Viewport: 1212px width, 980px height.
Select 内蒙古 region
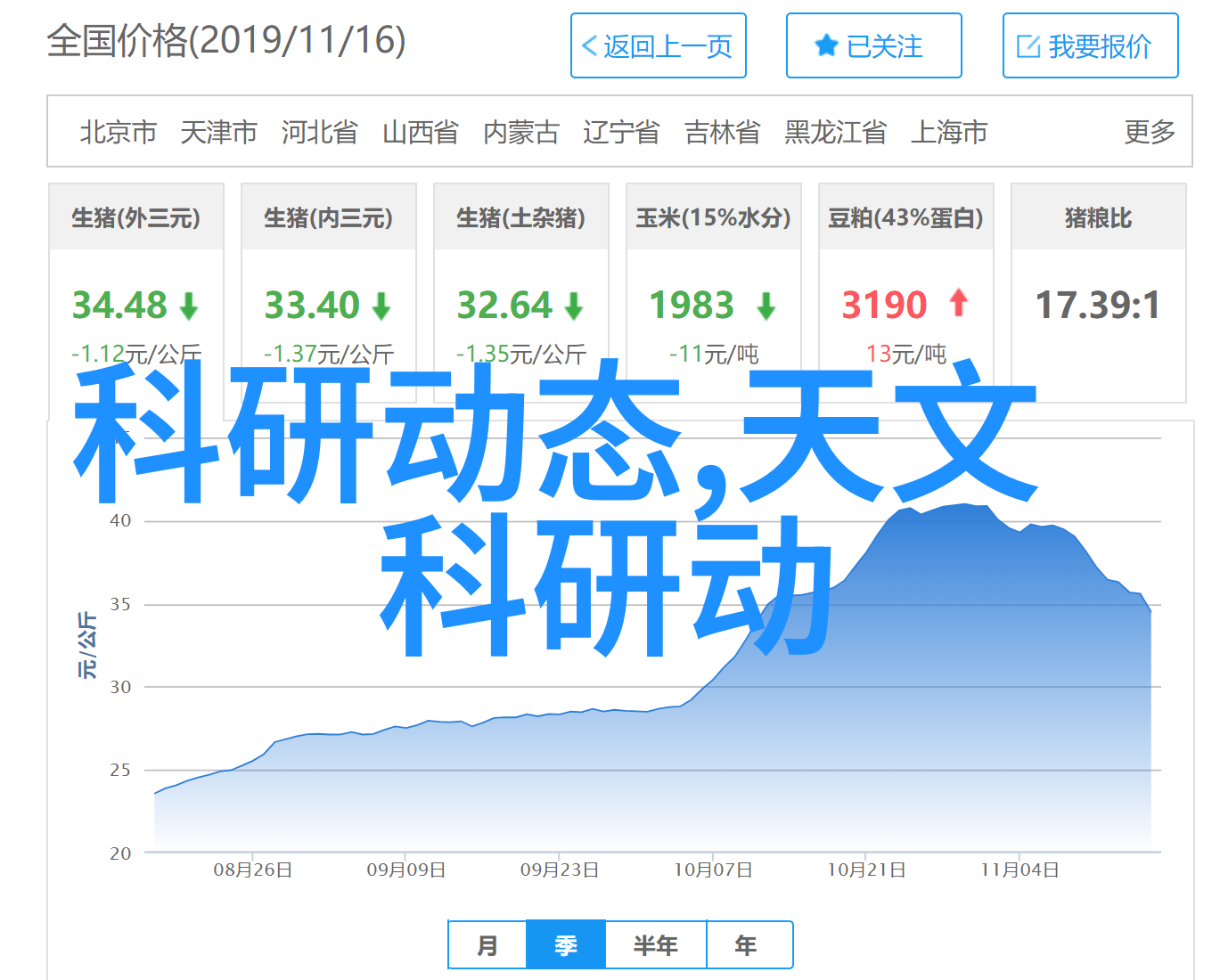pyautogui.click(x=521, y=132)
